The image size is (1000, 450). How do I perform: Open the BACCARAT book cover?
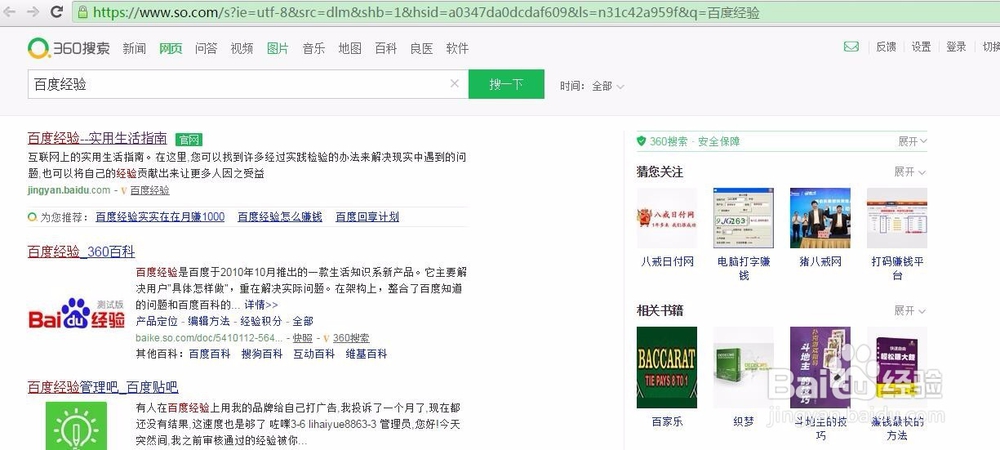667,367
